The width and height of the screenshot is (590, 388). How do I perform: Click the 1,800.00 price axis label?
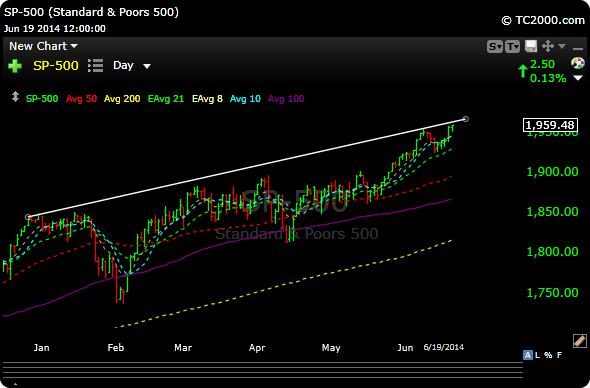click(x=552, y=252)
